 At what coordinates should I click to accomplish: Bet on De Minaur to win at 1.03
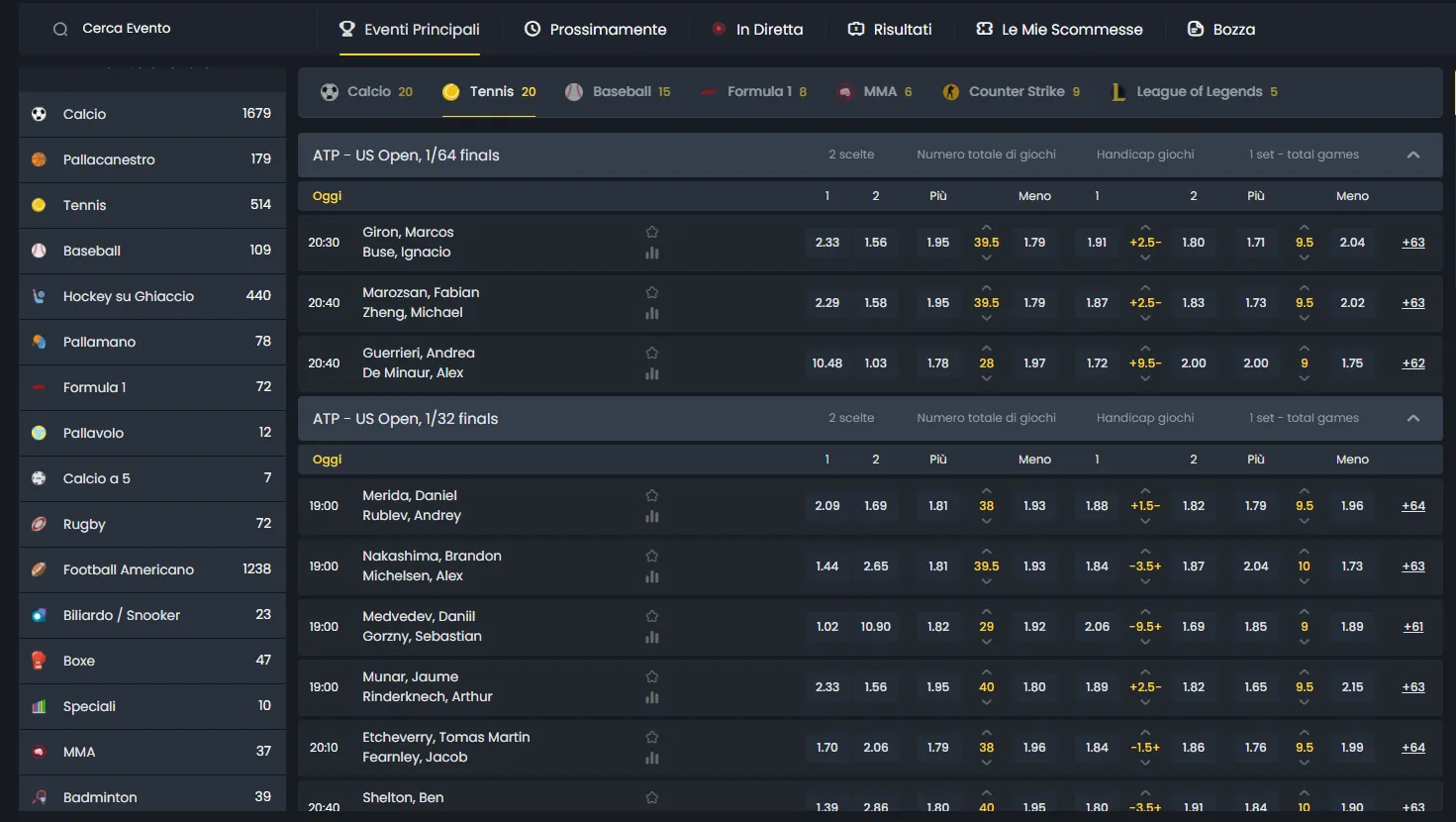pyautogui.click(x=875, y=363)
